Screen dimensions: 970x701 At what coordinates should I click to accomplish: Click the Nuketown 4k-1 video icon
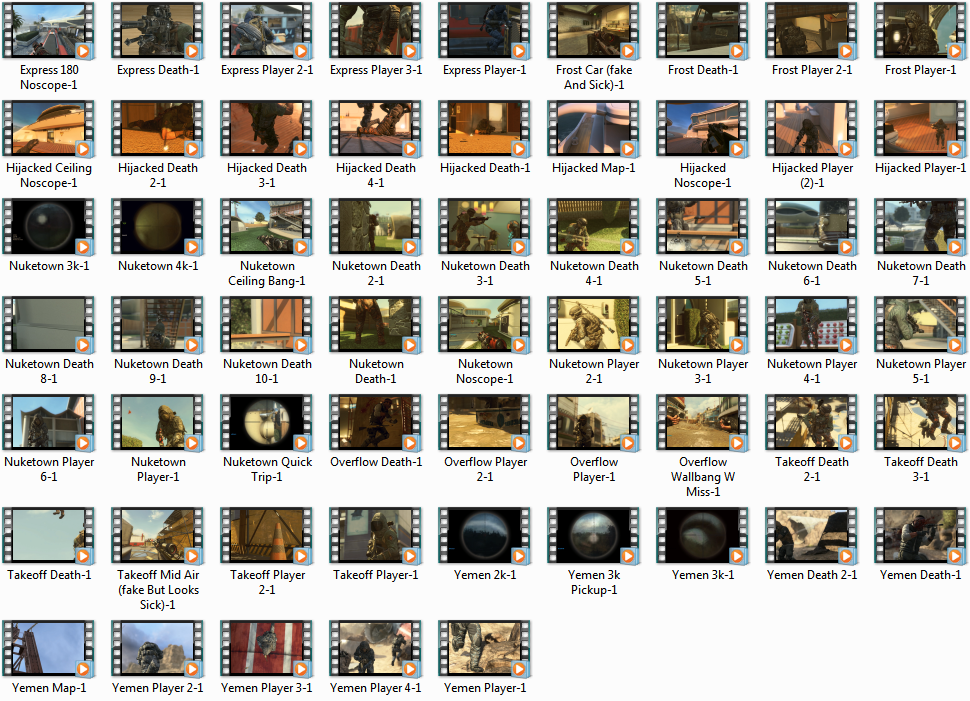click(158, 226)
